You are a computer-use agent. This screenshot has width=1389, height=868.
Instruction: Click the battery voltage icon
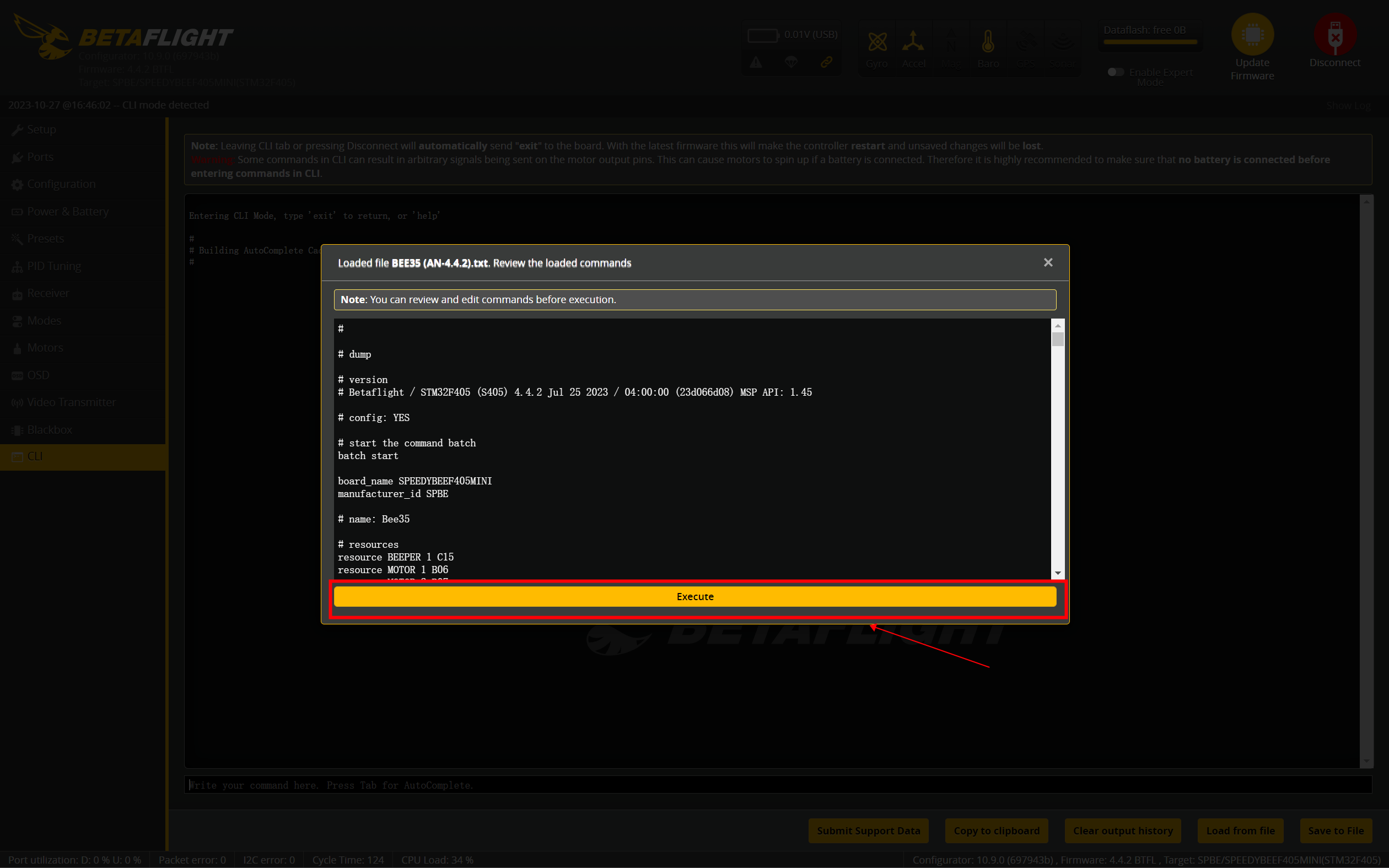pos(763,35)
